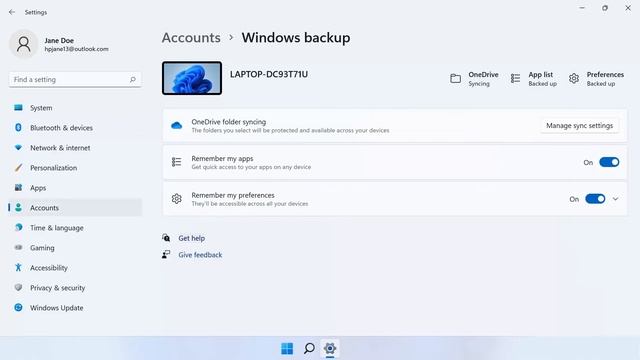This screenshot has height=360, width=640.
Task: Open Windows Update
Action: (x=75, y=307)
